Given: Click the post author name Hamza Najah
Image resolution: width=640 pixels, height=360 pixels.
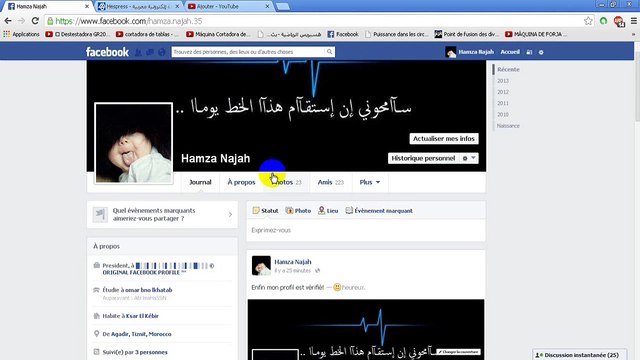Looking at the screenshot, I should (293, 262).
